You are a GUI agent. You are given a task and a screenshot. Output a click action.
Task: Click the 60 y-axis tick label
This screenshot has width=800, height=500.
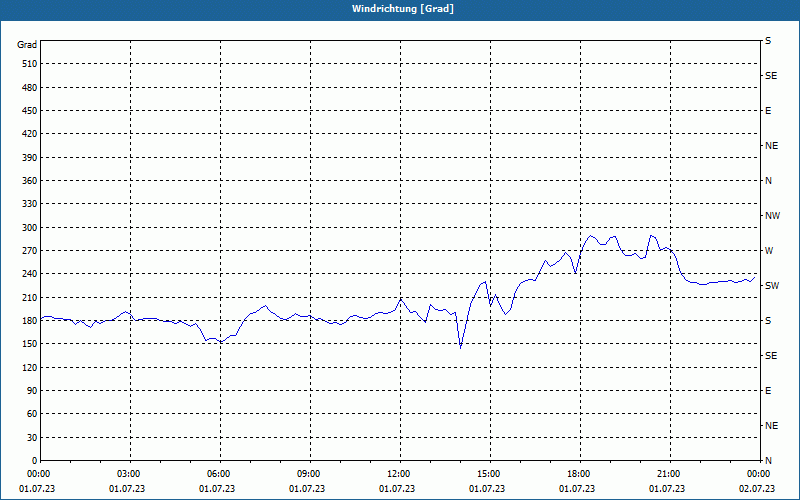[32, 414]
